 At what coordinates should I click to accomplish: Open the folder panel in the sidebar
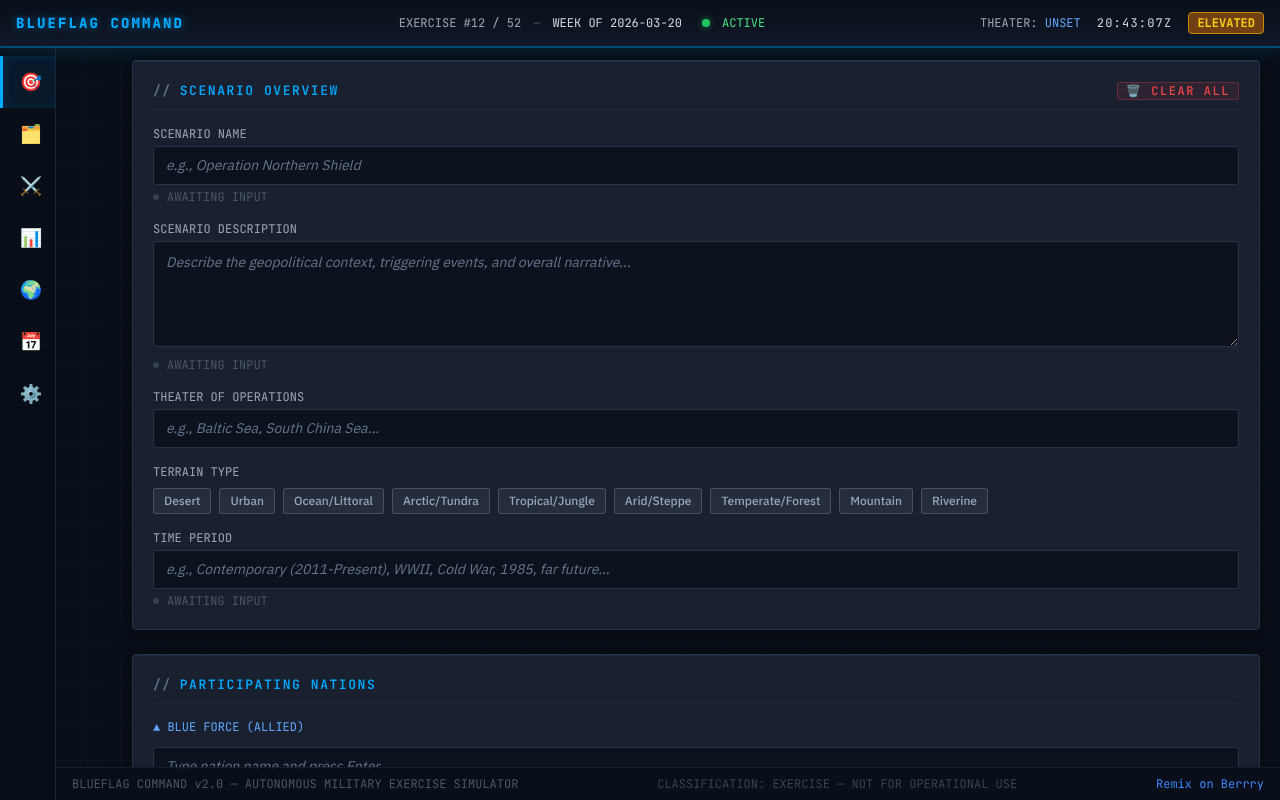pyautogui.click(x=27, y=133)
